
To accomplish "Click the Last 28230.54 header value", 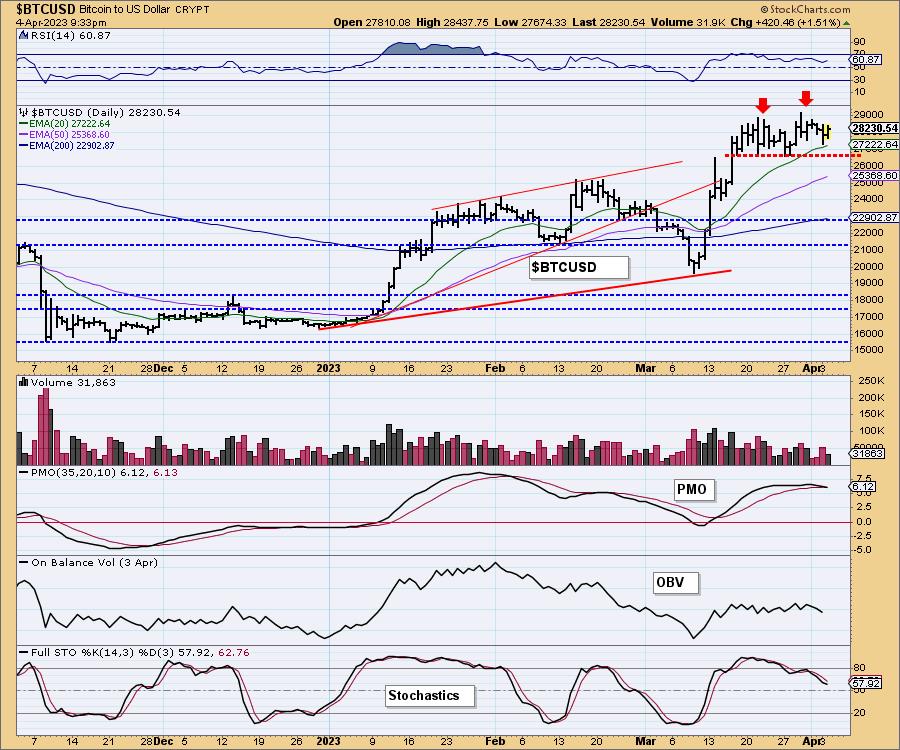I will [609, 22].
